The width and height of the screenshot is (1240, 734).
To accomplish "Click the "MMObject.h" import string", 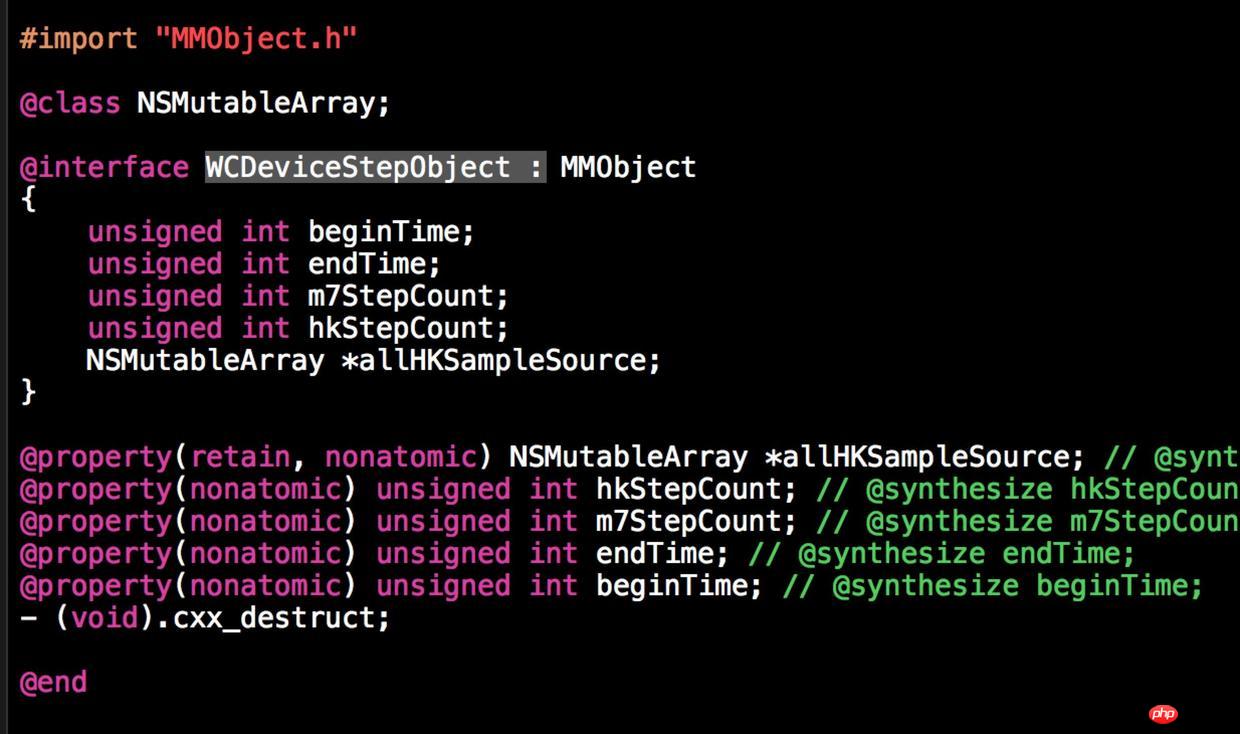I will 256,39.
